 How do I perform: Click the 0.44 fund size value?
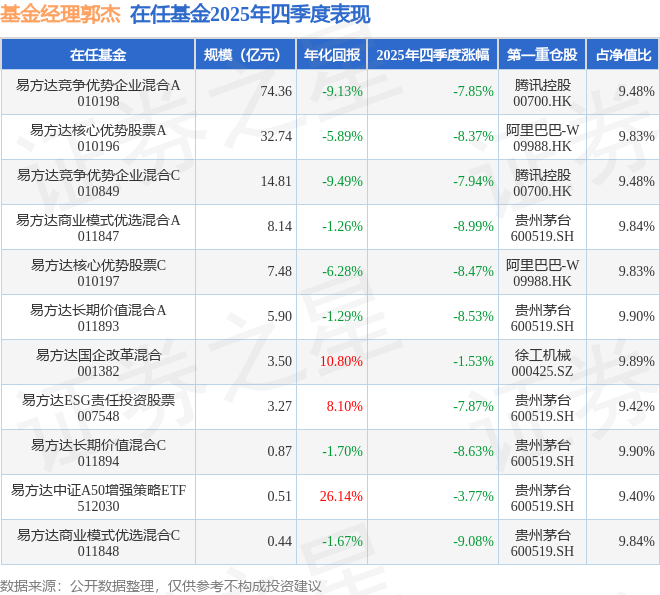coord(279,542)
